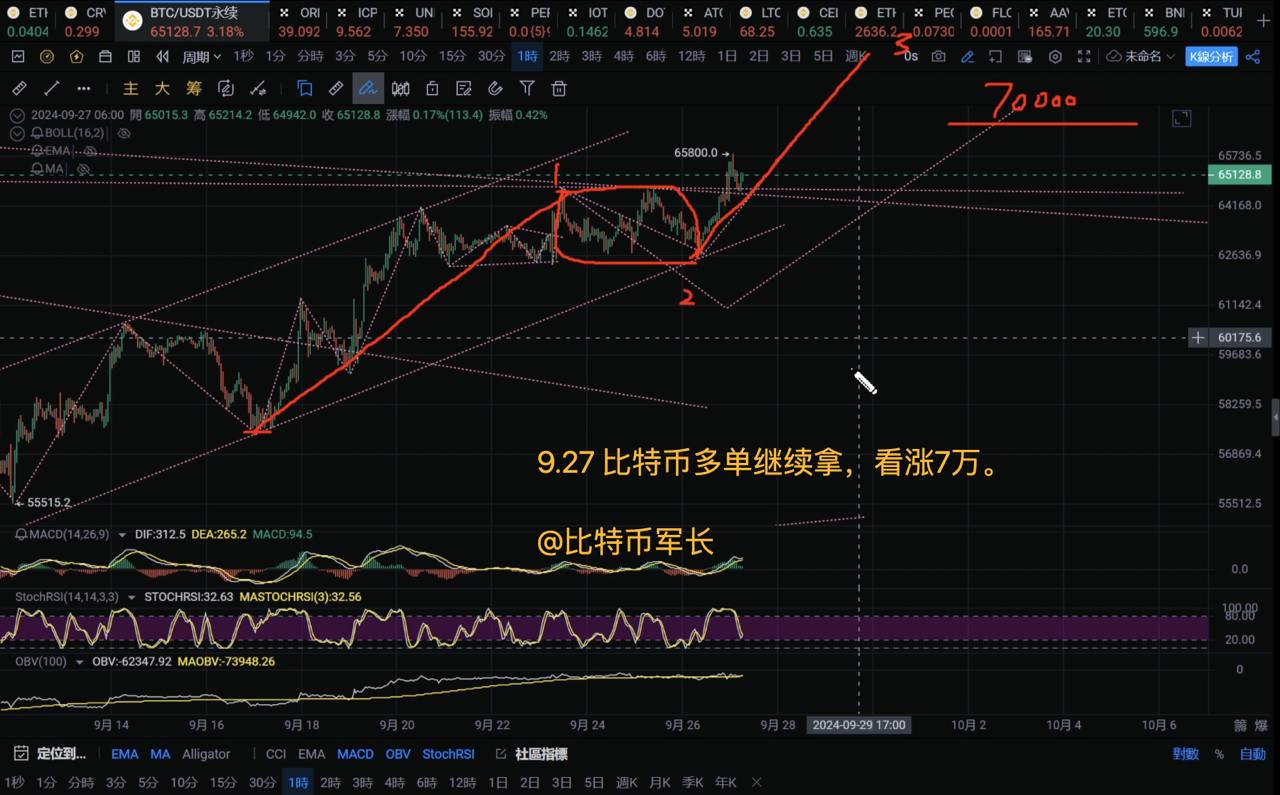Click the 大 orange indicator button
The width and height of the screenshot is (1280, 795).
(162, 89)
